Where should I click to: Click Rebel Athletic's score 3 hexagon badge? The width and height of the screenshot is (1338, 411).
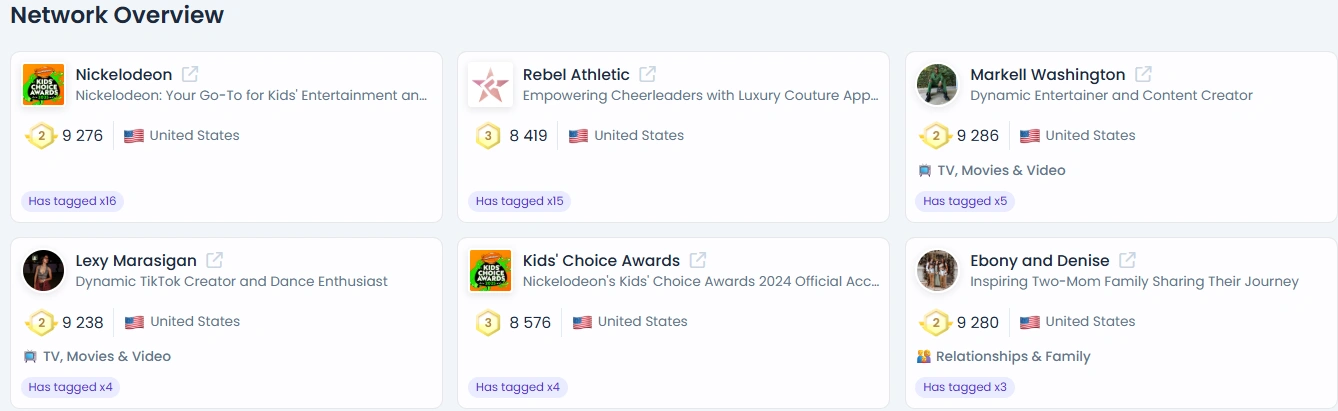488,136
